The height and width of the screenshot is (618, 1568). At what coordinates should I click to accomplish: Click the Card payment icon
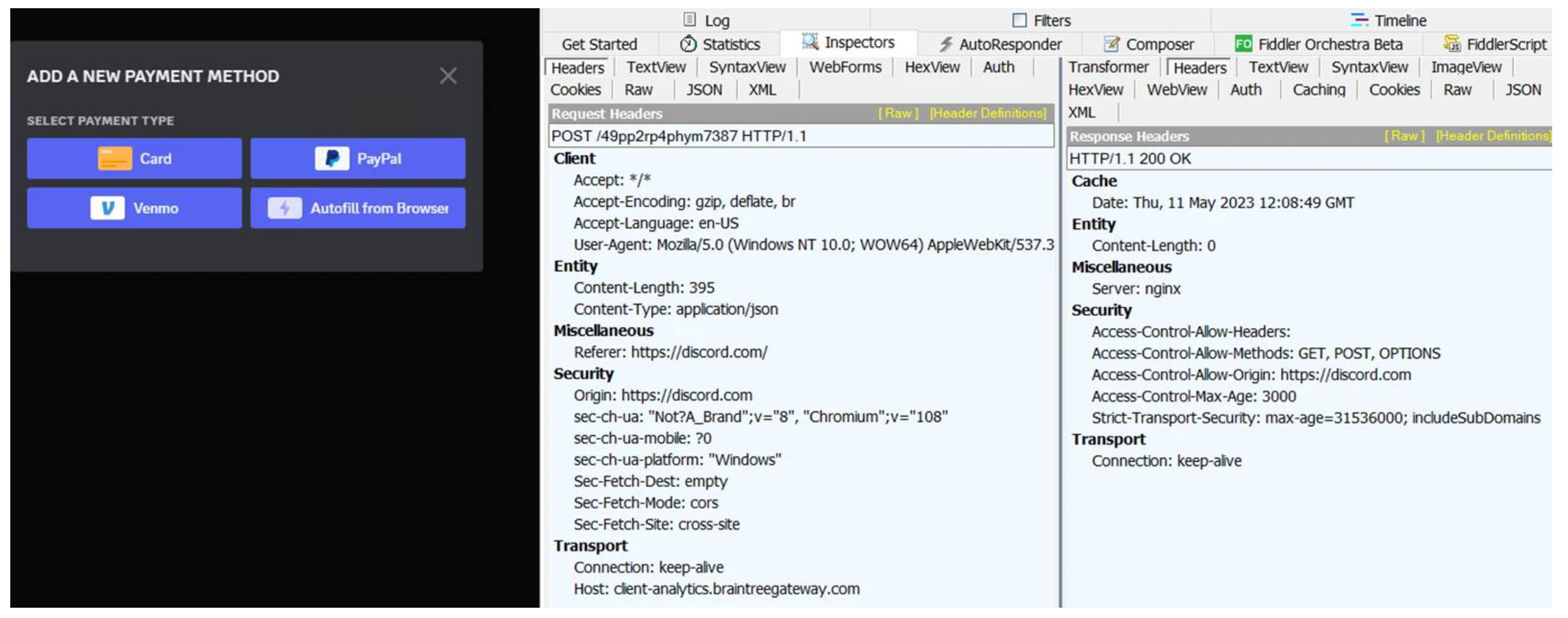[114, 158]
